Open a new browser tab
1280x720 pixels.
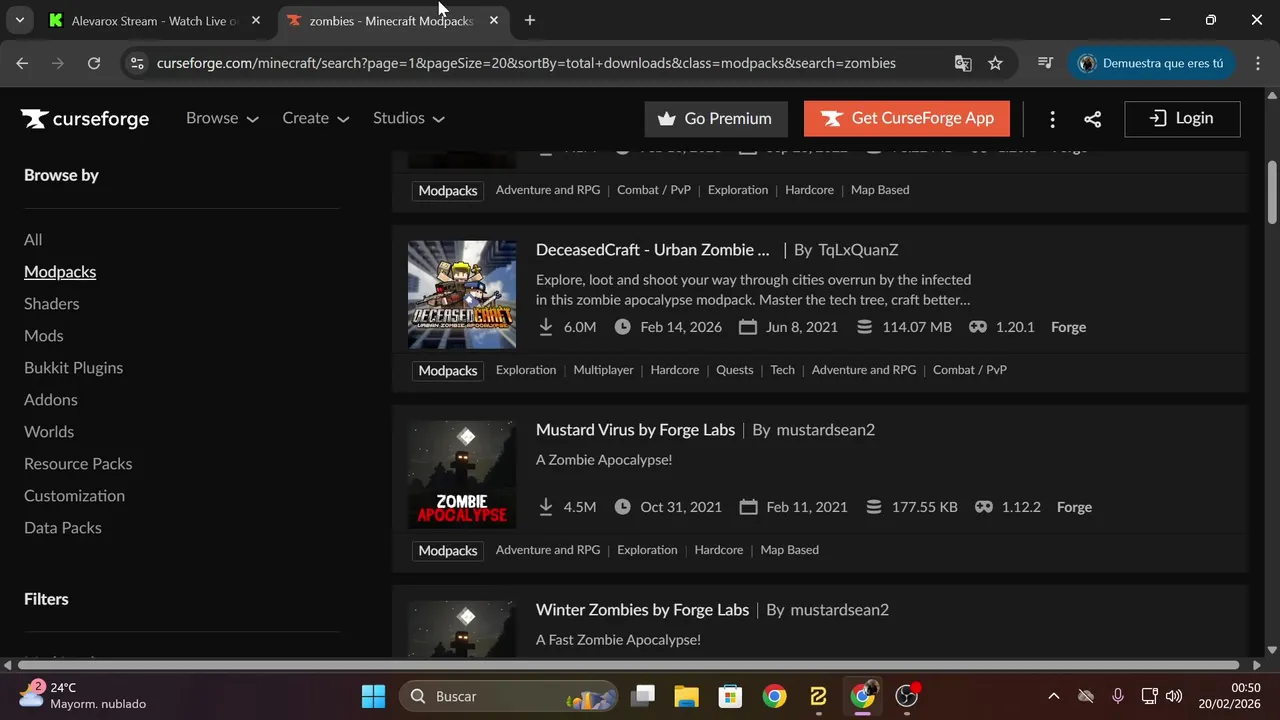click(x=530, y=20)
